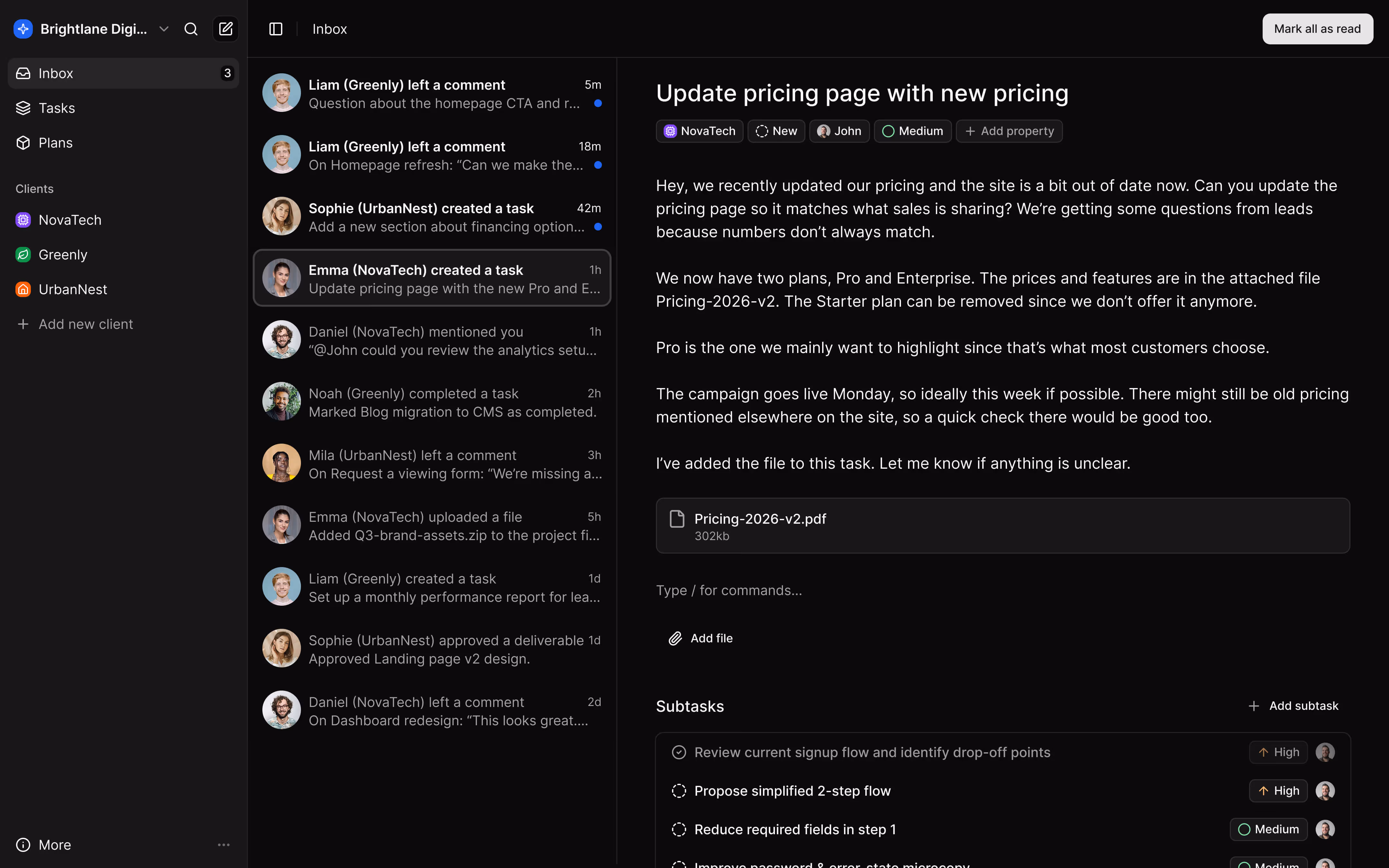This screenshot has height=868, width=1389.
Task: Select the NovaTech client icon
Action: click(23, 220)
